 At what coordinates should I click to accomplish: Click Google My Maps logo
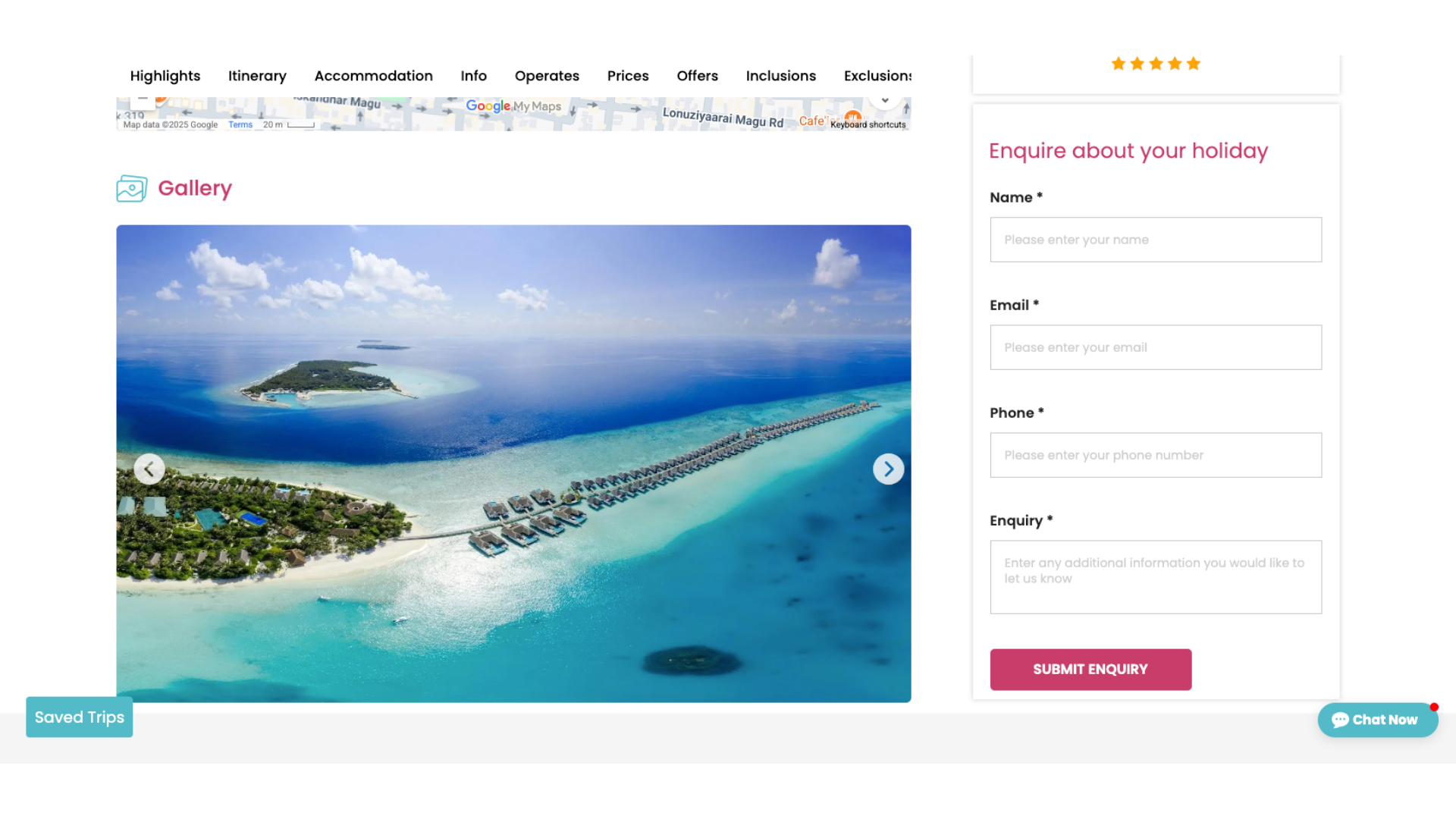[x=513, y=106]
